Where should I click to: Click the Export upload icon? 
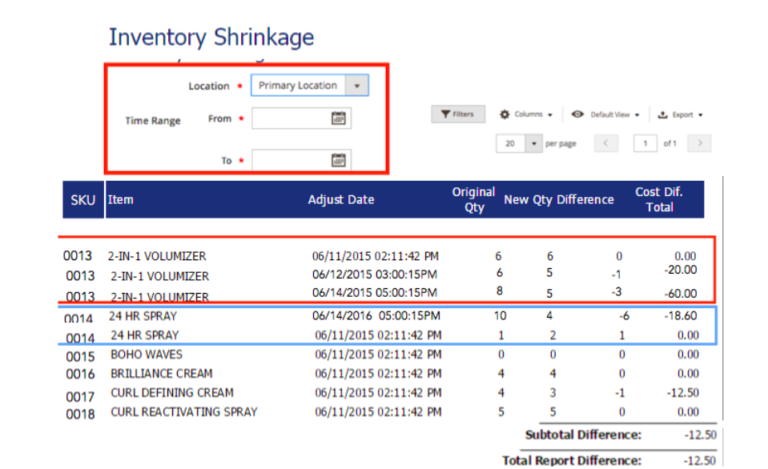point(663,115)
